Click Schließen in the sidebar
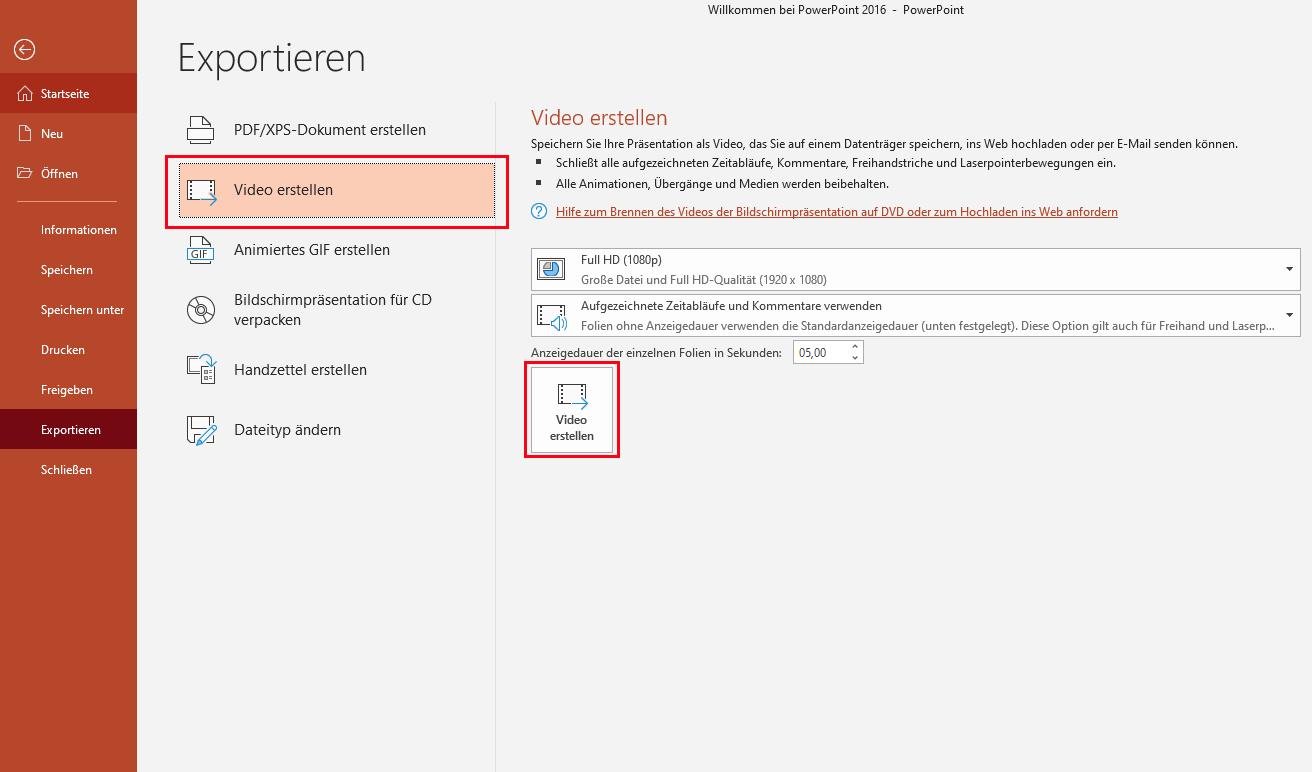The width and height of the screenshot is (1312, 772). click(x=68, y=470)
